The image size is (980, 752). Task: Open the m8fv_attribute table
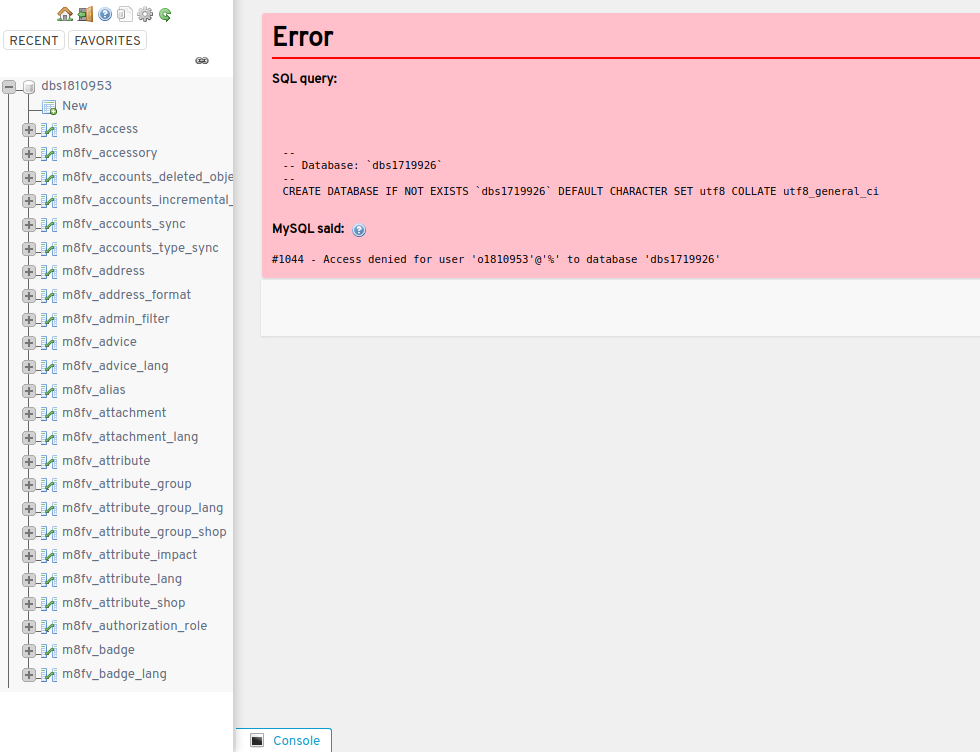pos(106,461)
